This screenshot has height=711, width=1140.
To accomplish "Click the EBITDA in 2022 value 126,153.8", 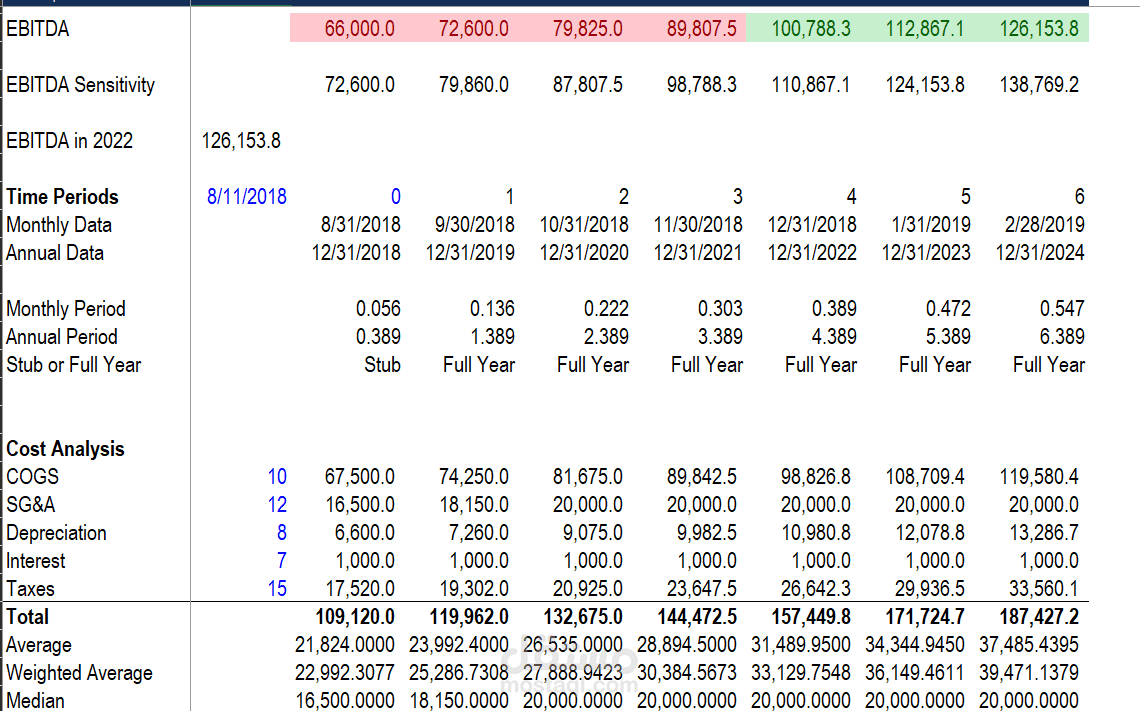I will [241, 140].
